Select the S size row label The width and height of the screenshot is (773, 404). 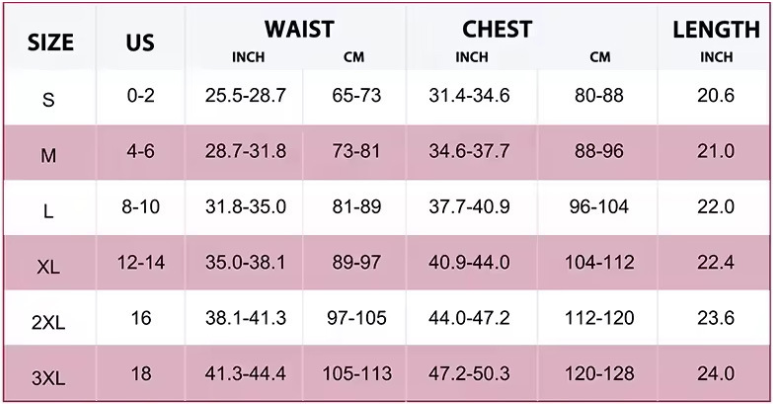[49, 98]
